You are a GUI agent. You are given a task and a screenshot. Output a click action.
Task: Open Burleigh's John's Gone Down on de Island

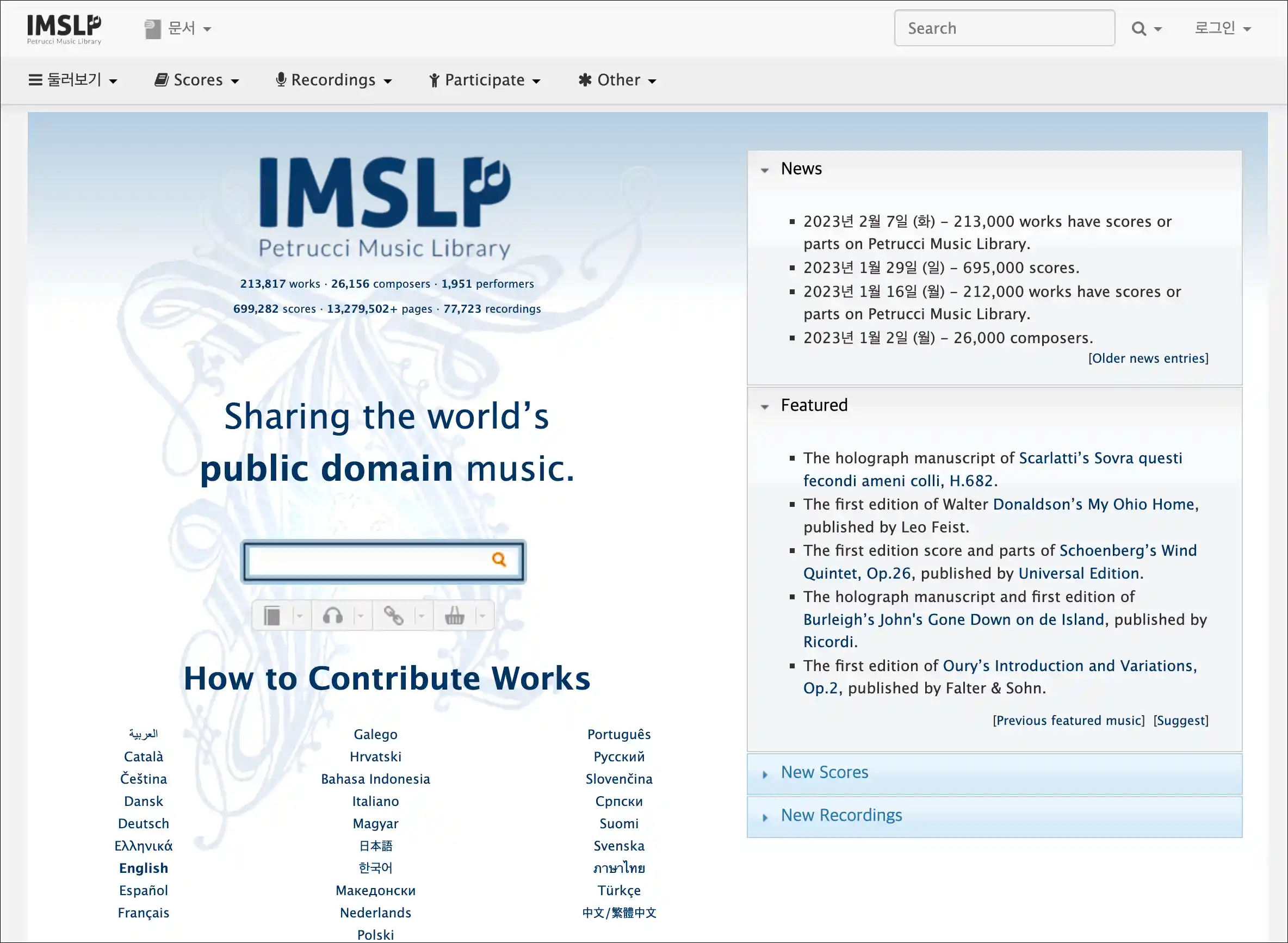click(953, 620)
